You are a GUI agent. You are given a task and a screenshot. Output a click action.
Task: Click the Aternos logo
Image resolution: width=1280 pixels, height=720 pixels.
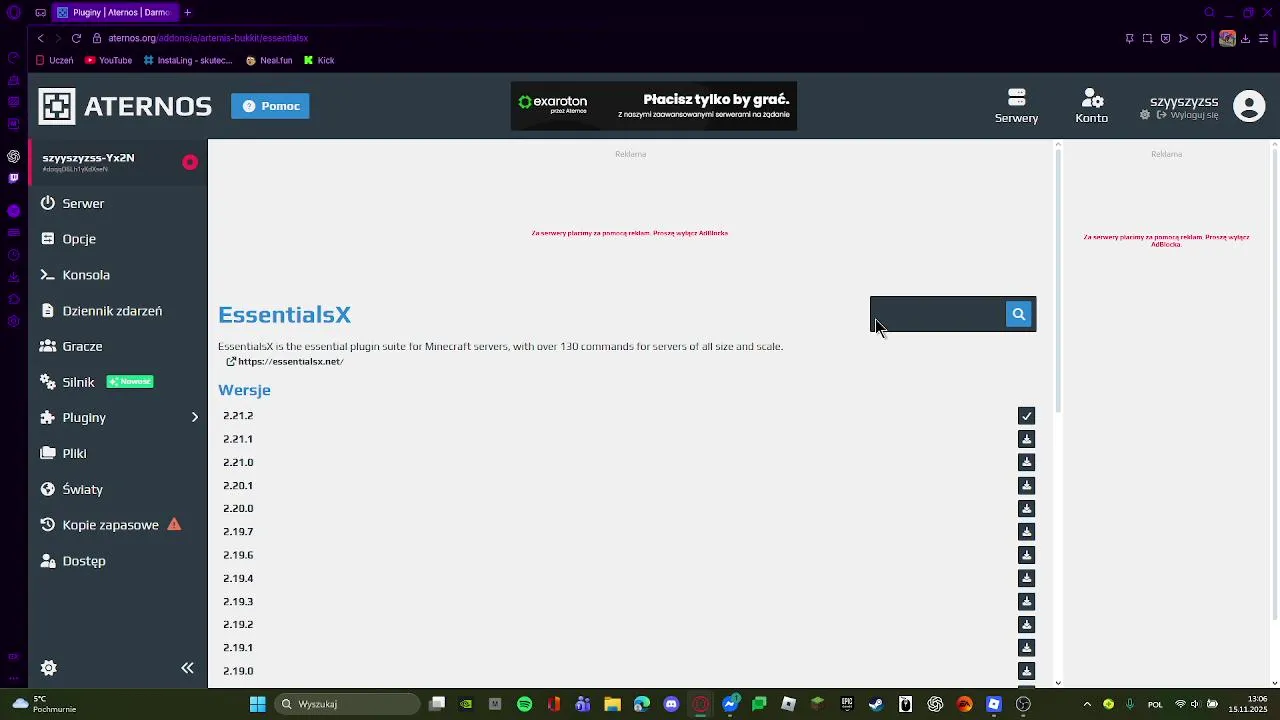tap(125, 106)
